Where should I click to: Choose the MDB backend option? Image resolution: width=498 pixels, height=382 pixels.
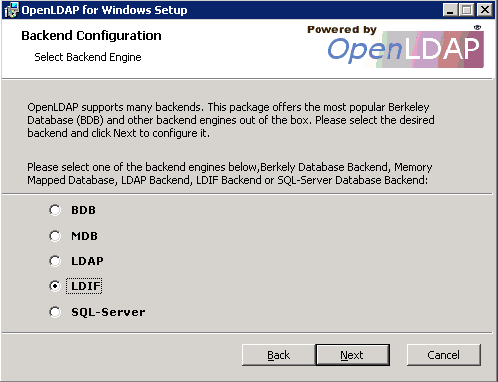coord(55,236)
